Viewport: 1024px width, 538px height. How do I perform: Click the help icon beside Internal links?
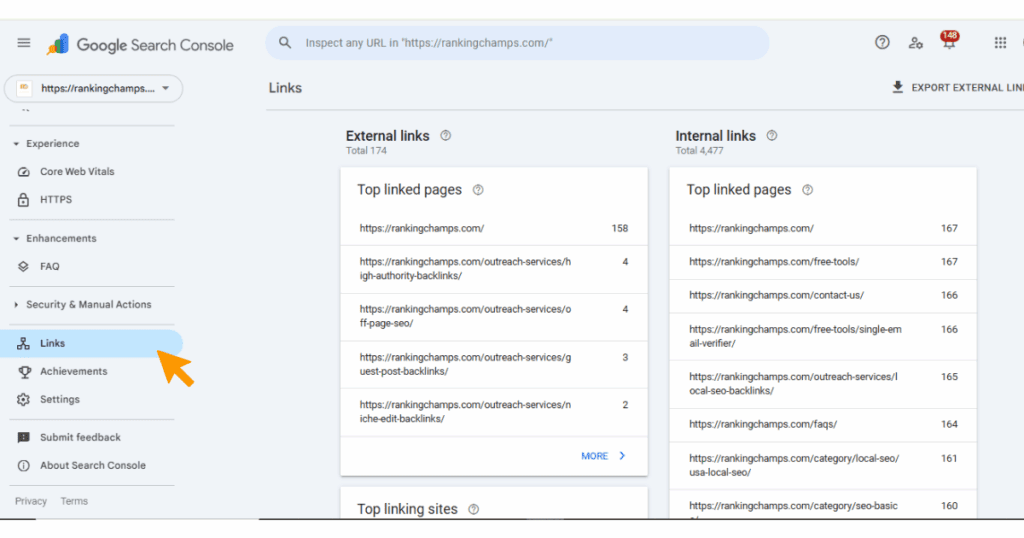pyautogui.click(x=771, y=136)
